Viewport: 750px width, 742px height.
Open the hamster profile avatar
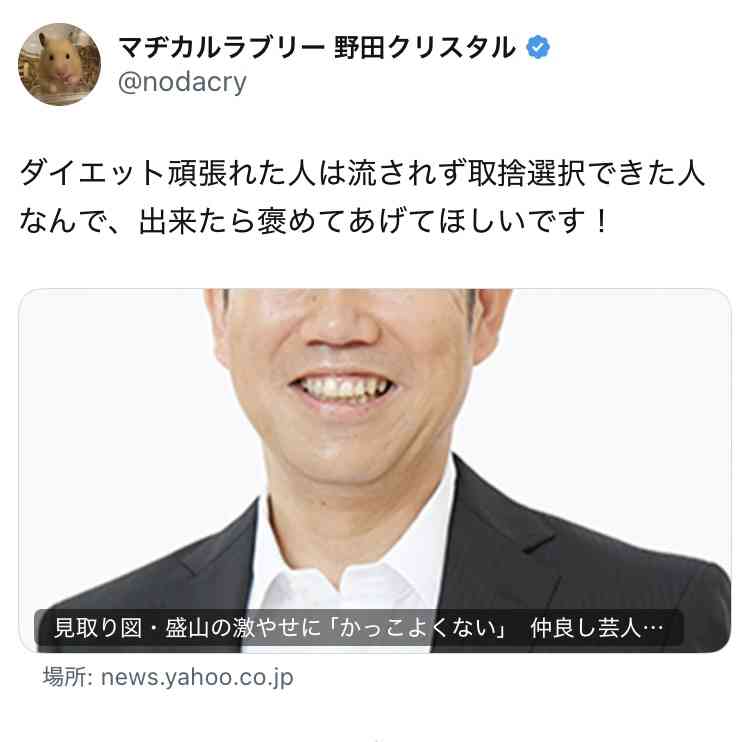pyautogui.click(x=59, y=64)
